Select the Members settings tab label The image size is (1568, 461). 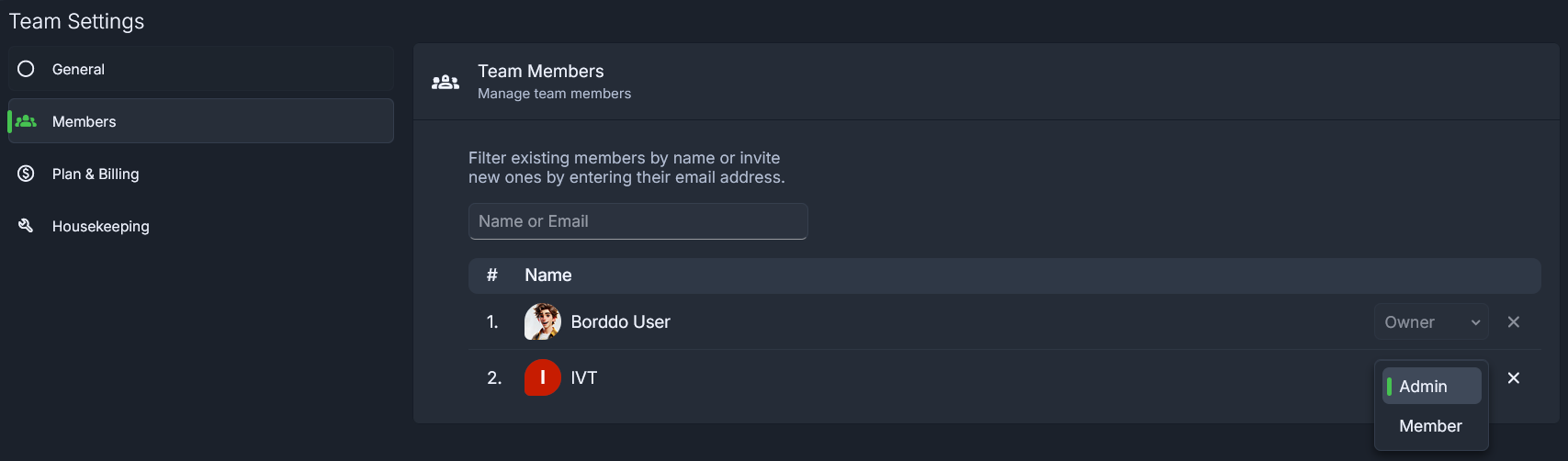click(x=85, y=121)
